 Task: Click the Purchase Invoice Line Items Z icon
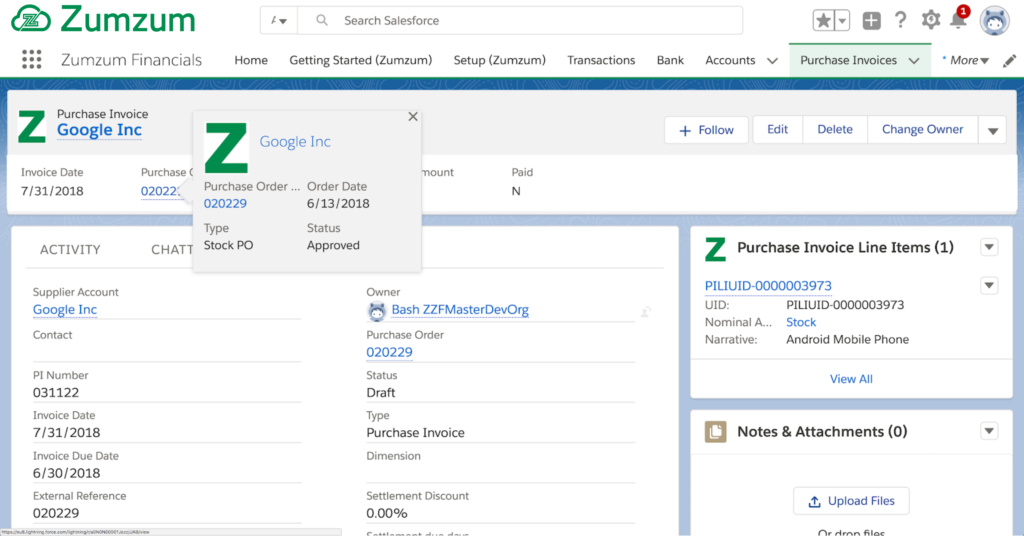716,249
